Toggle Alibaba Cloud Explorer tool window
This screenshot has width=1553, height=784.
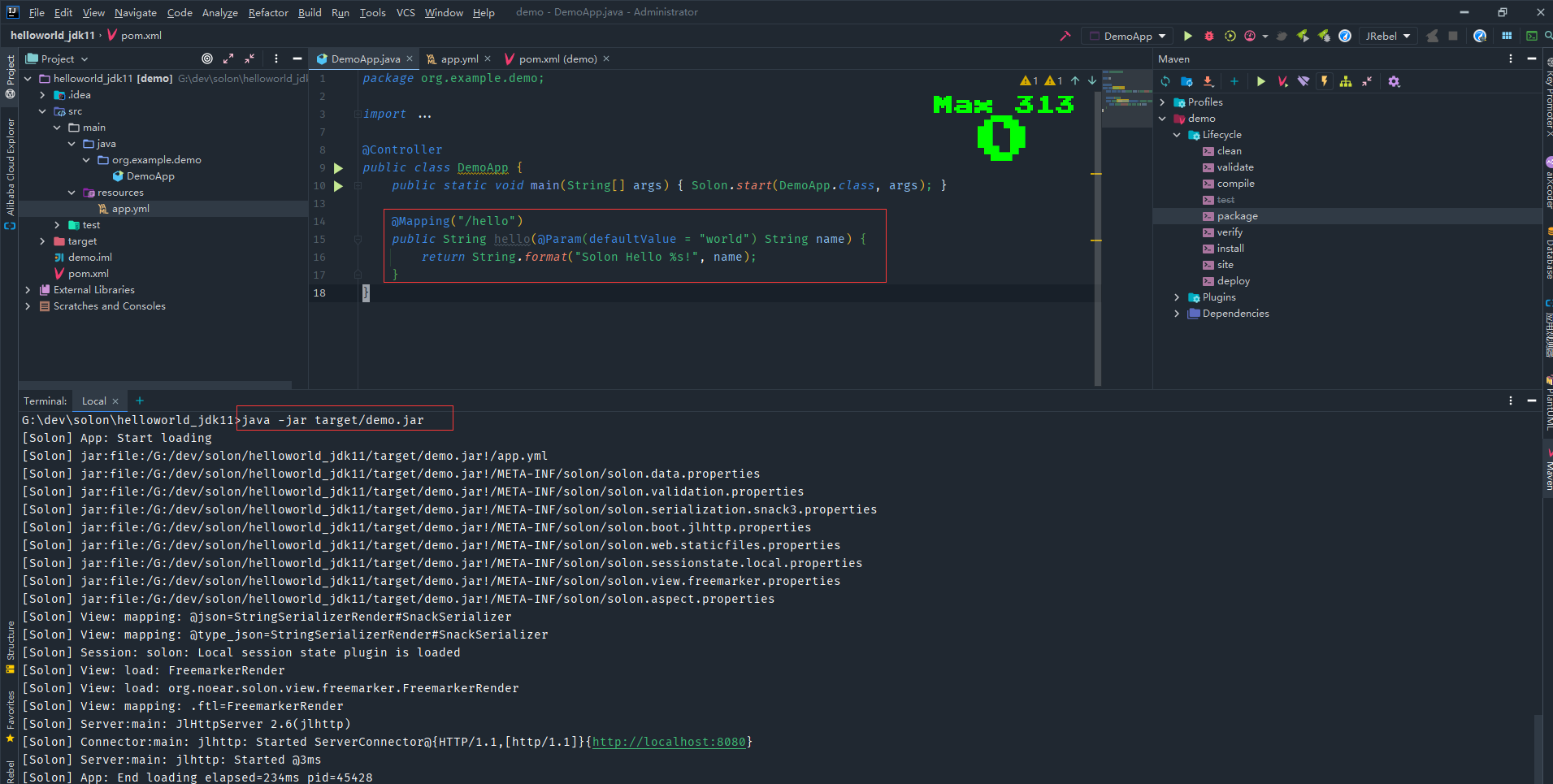[10, 175]
